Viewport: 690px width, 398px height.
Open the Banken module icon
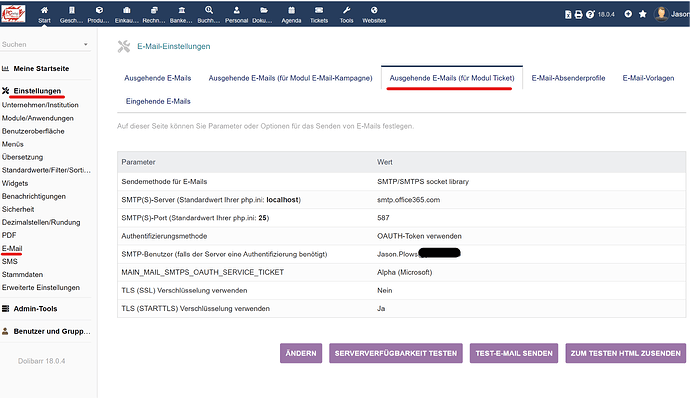181,10
